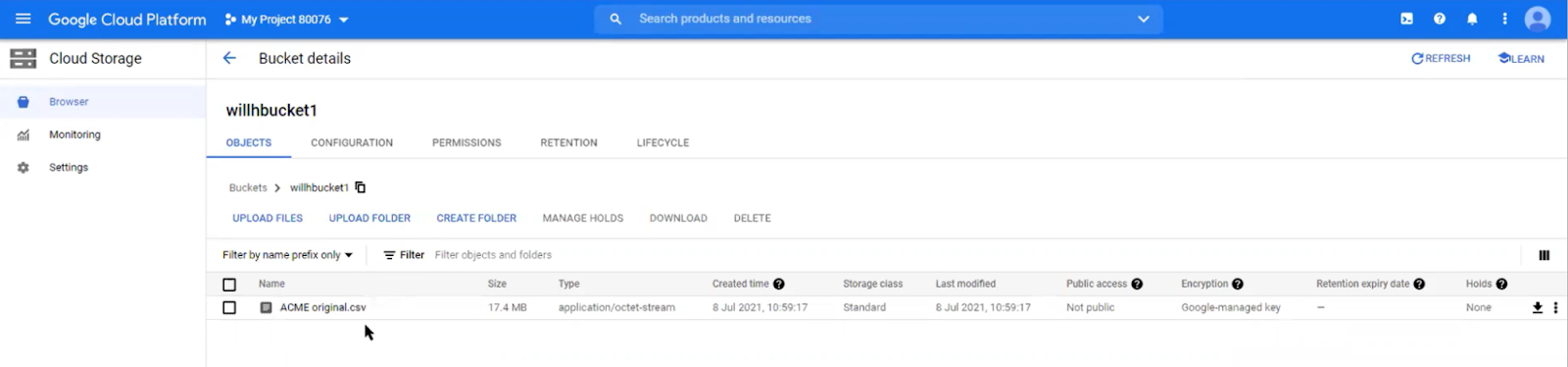This screenshot has width=1568, height=367.
Task: Click Create Folder button
Action: tap(476, 218)
